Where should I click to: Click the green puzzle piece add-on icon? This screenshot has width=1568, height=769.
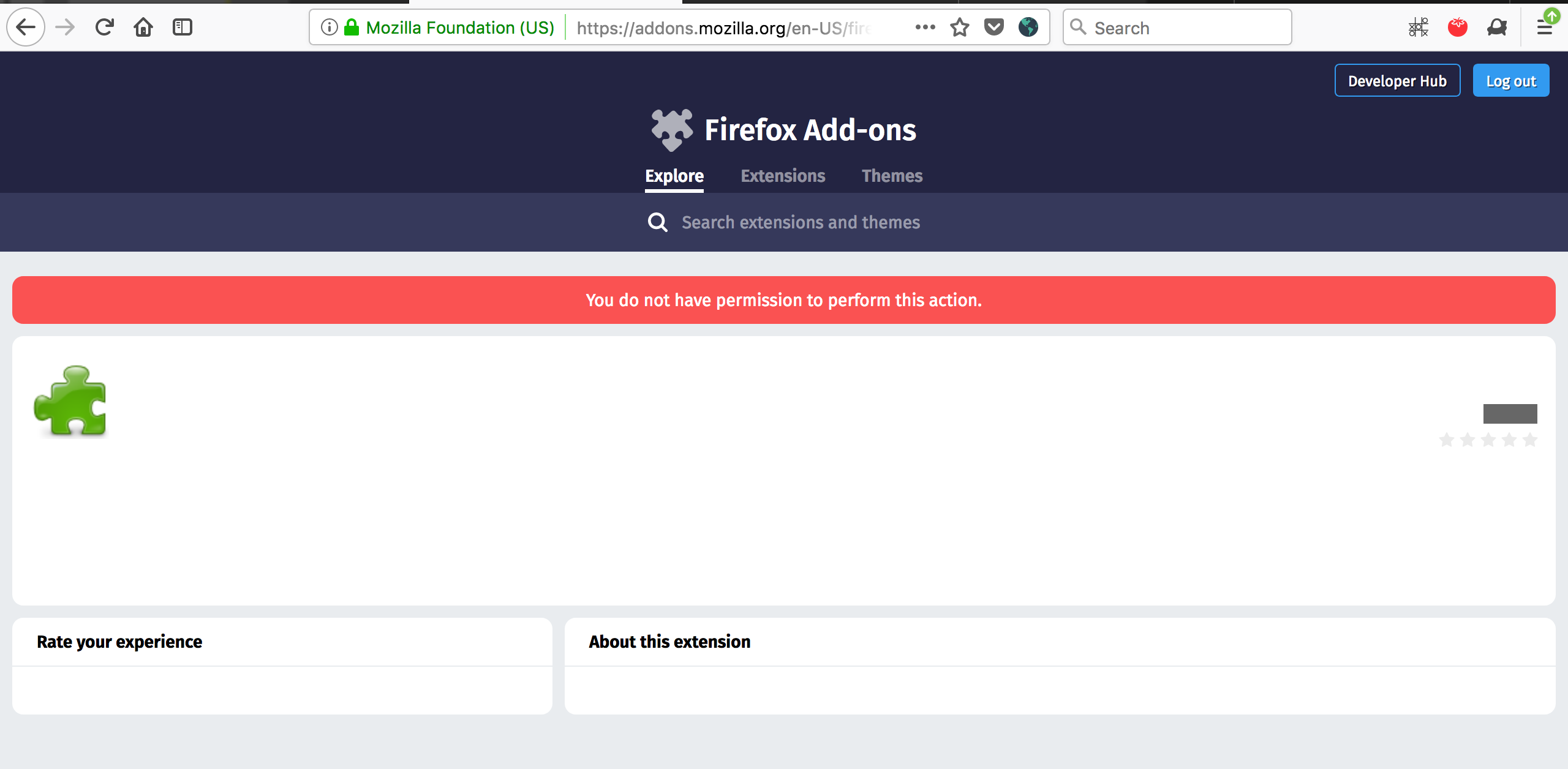coord(71,401)
